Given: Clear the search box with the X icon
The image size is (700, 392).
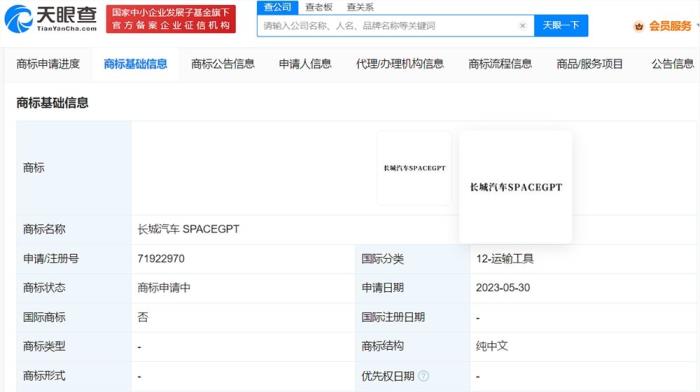Looking at the screenshot, I should point(522,26).
